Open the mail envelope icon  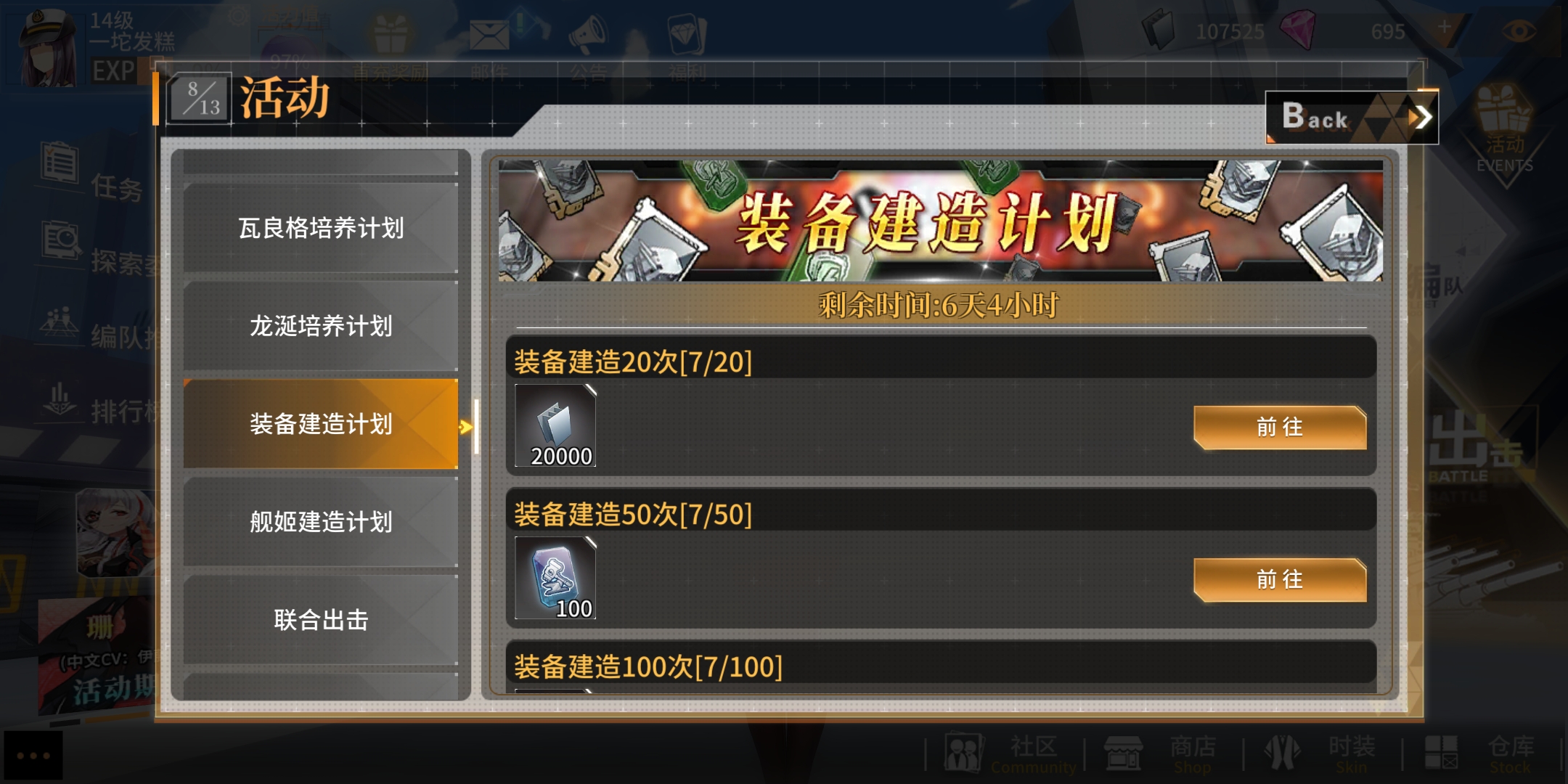(489, 34)
